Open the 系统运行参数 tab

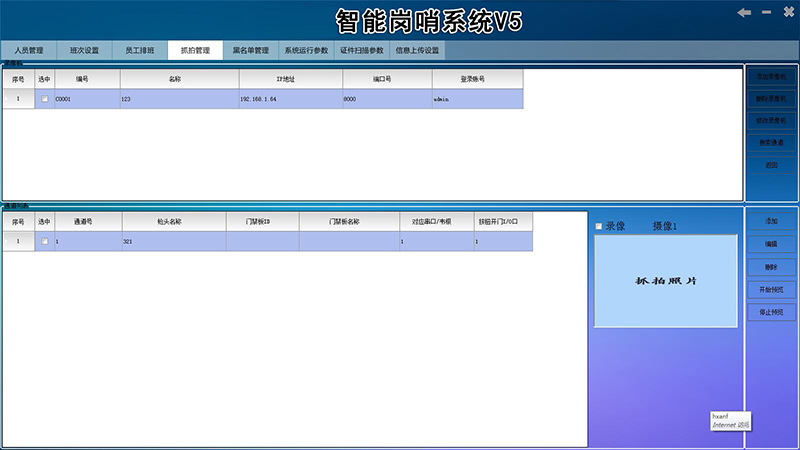pos(306,50)
